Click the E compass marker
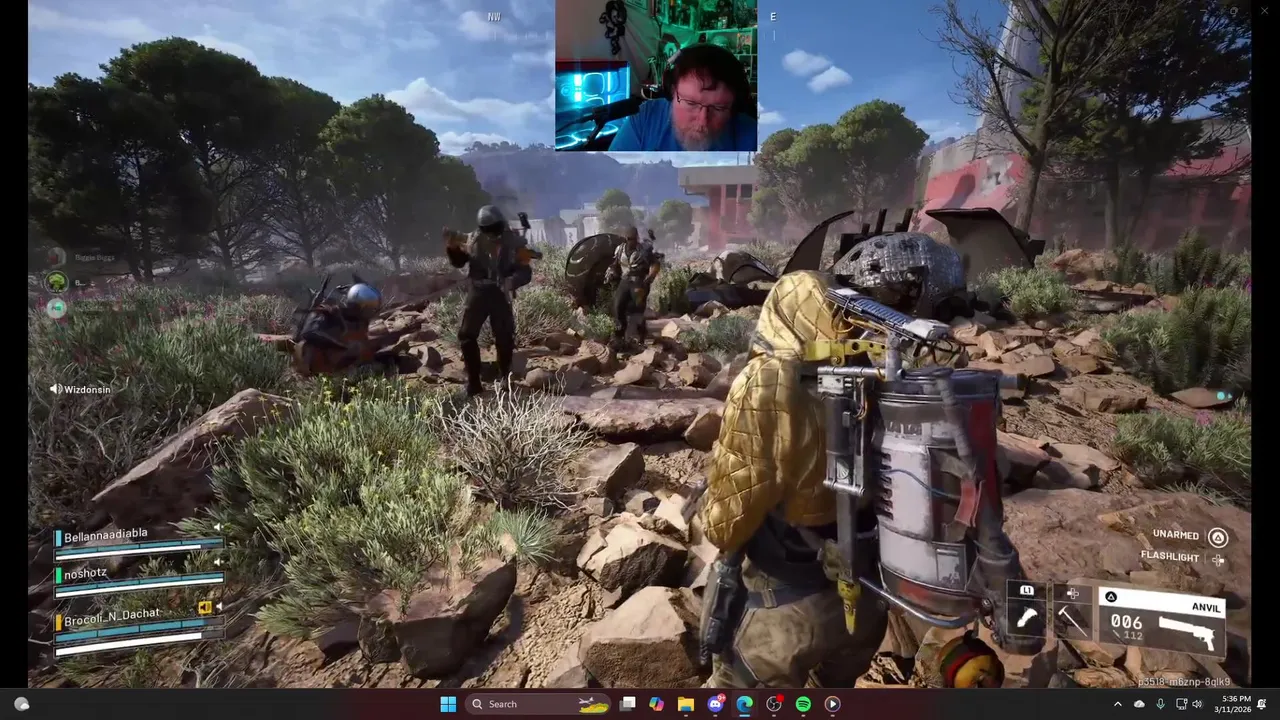1280x720 pixels. (773, 17)
